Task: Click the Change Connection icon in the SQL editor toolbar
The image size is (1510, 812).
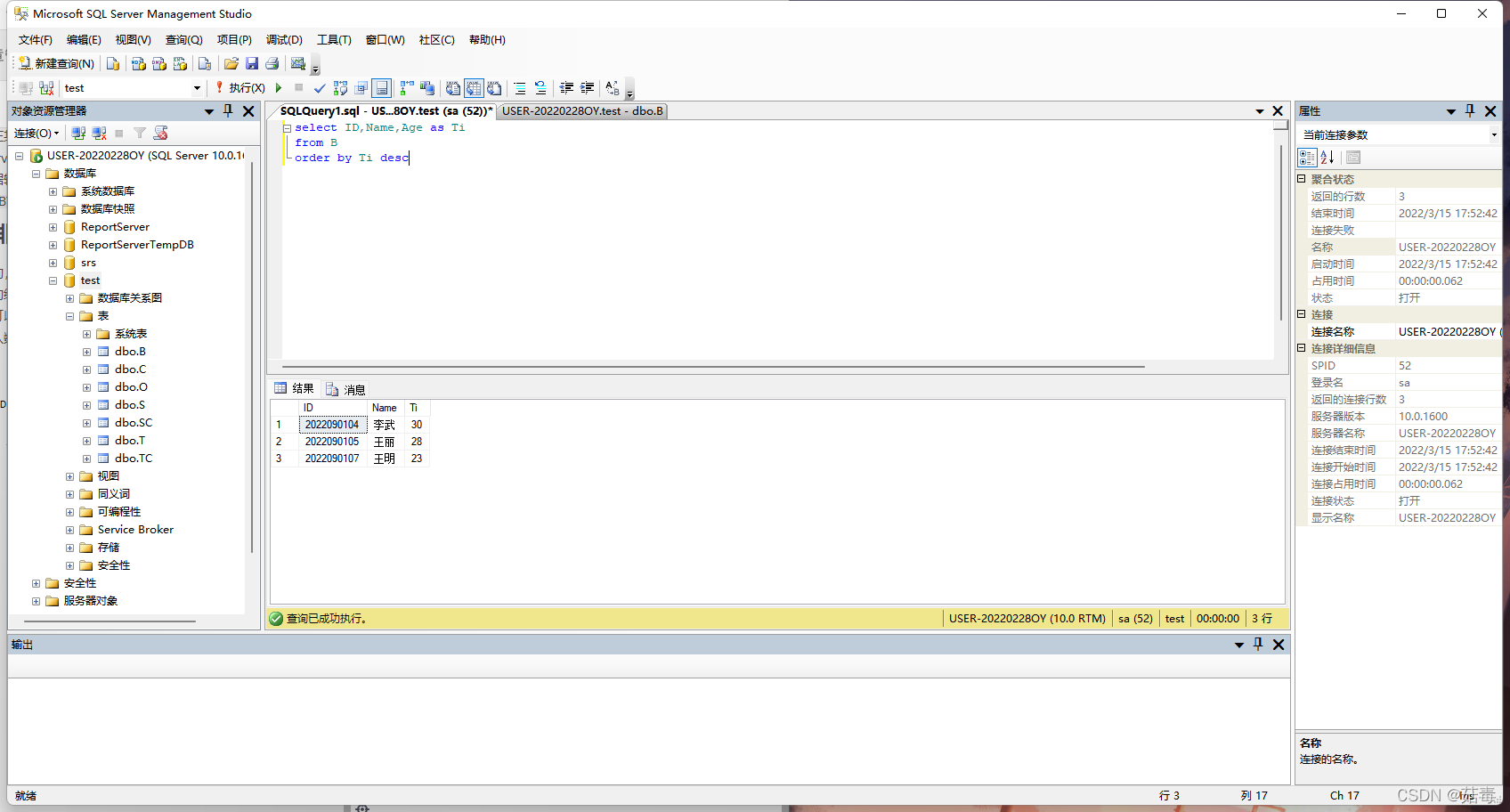Action: [46, 88]
